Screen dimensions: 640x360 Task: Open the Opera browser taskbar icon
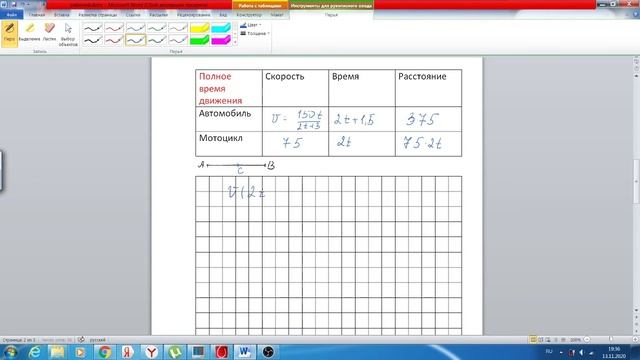(222, 352)
